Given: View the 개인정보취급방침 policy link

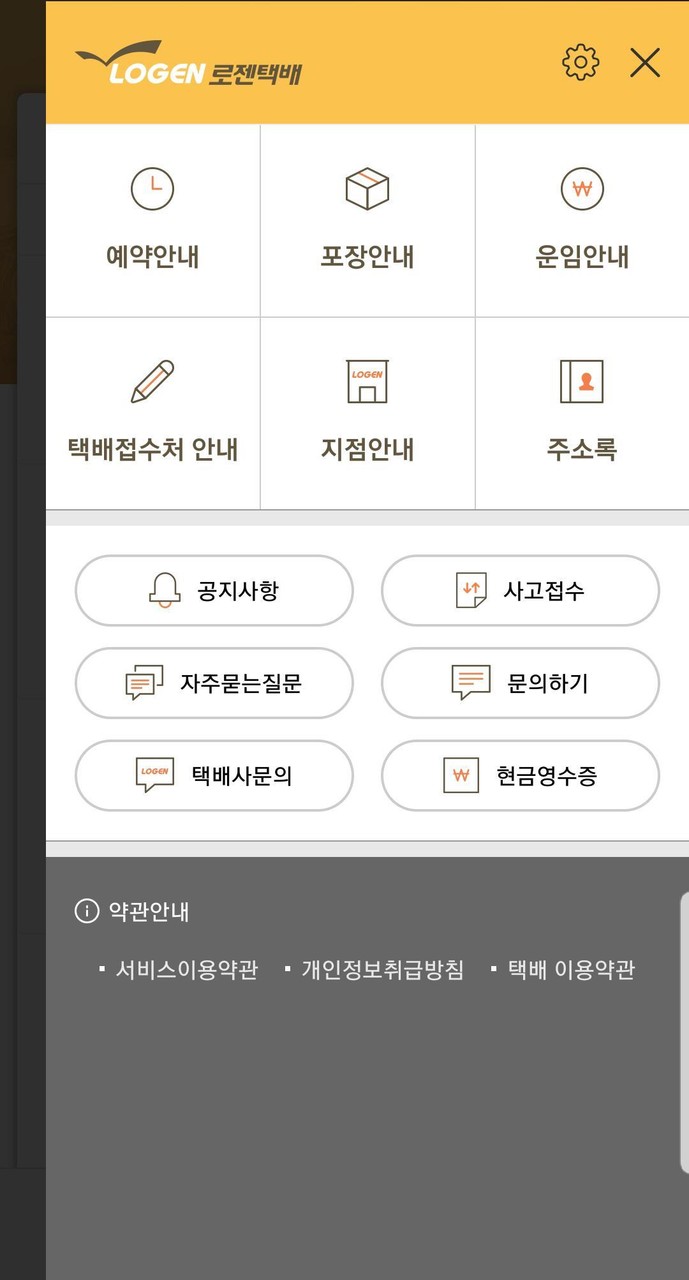Looking at the screenshot, I should click(381, 969).
